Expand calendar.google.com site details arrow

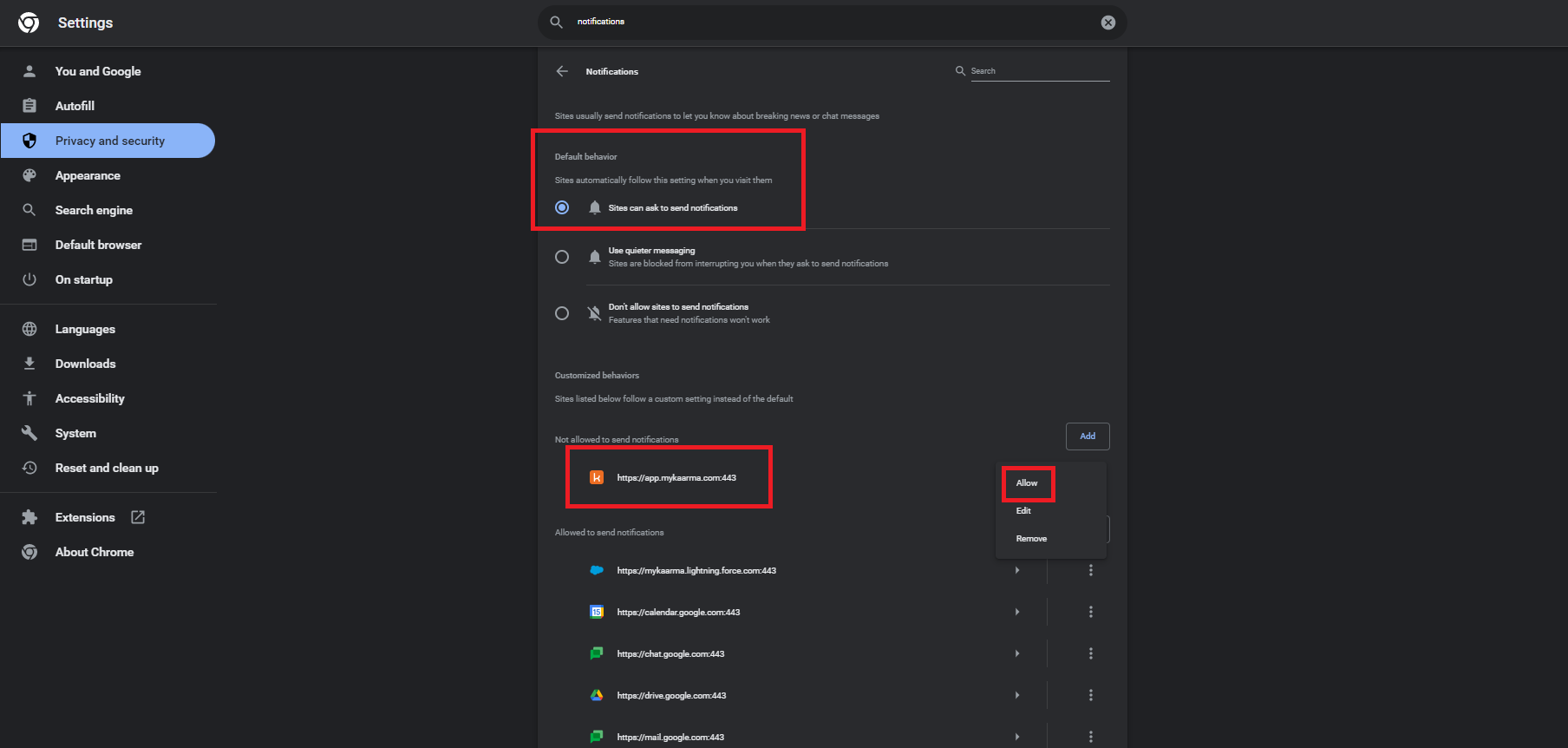(1017, 612)
